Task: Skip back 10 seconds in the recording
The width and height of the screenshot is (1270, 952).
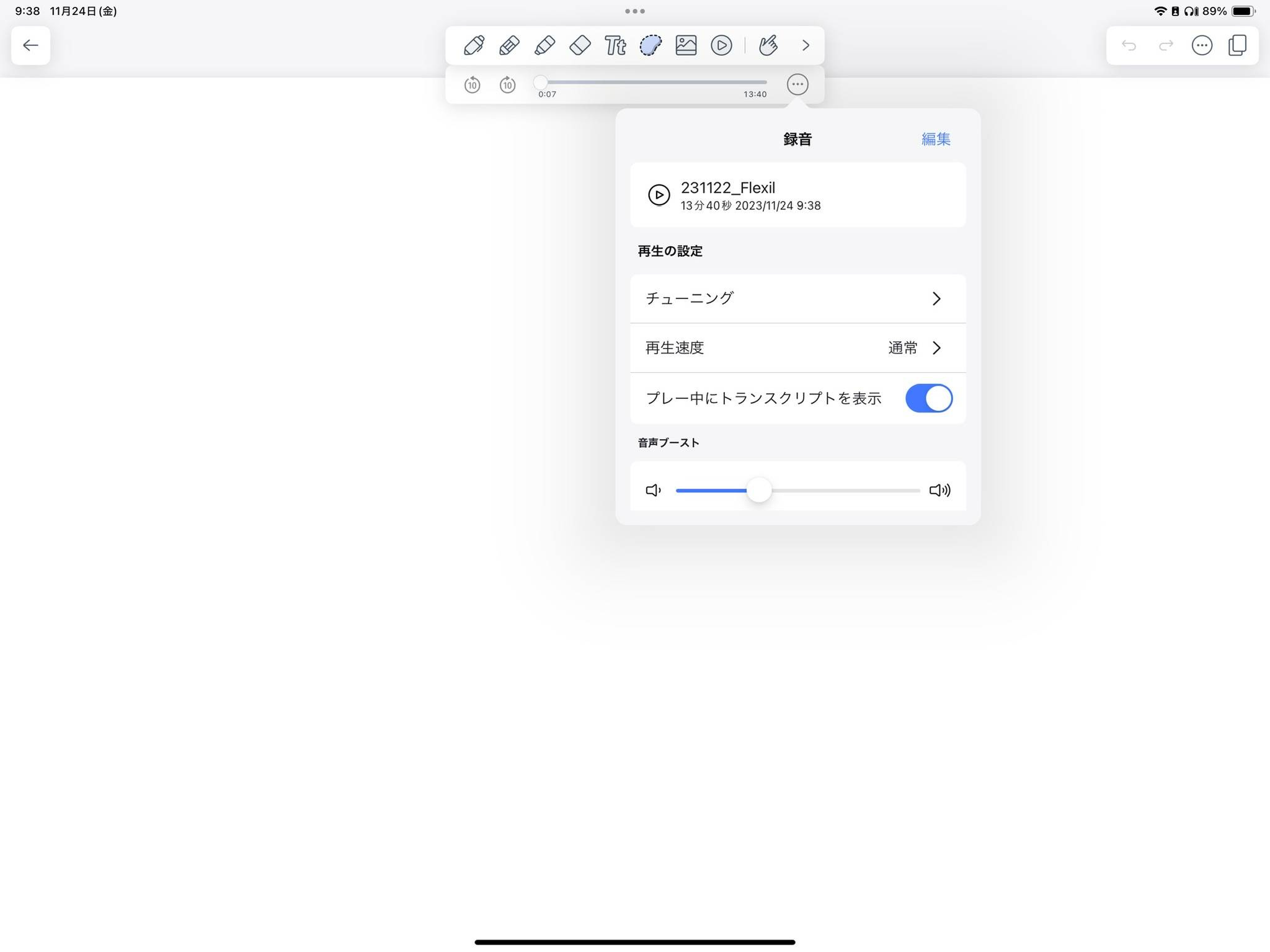Action: [472, 85]
